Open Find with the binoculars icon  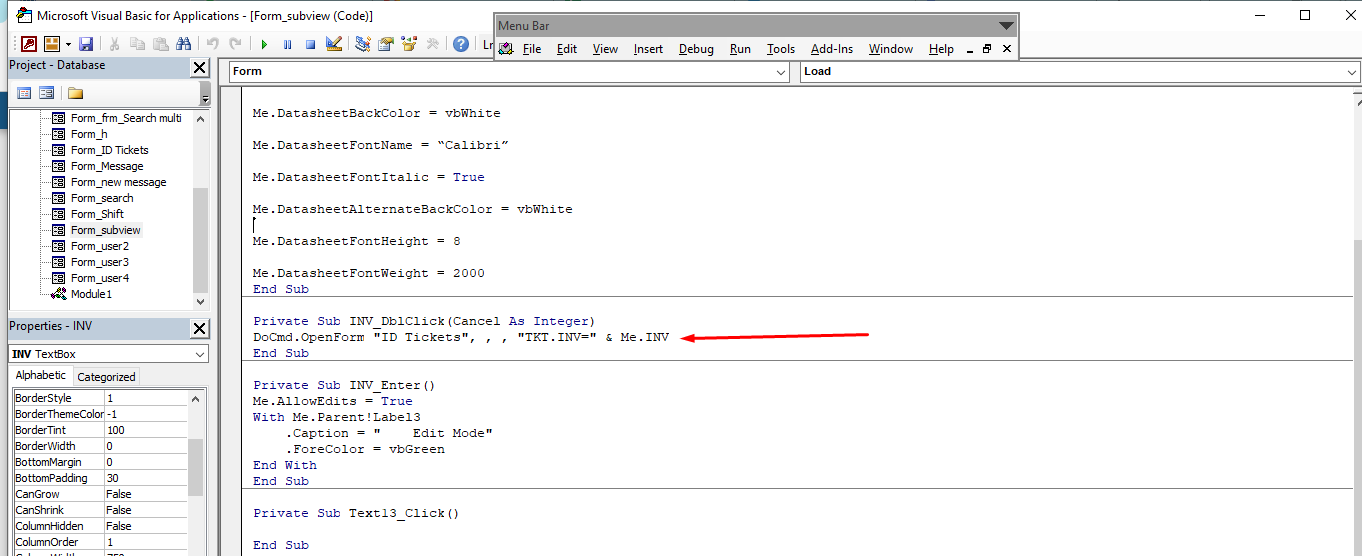pos(183,44)
